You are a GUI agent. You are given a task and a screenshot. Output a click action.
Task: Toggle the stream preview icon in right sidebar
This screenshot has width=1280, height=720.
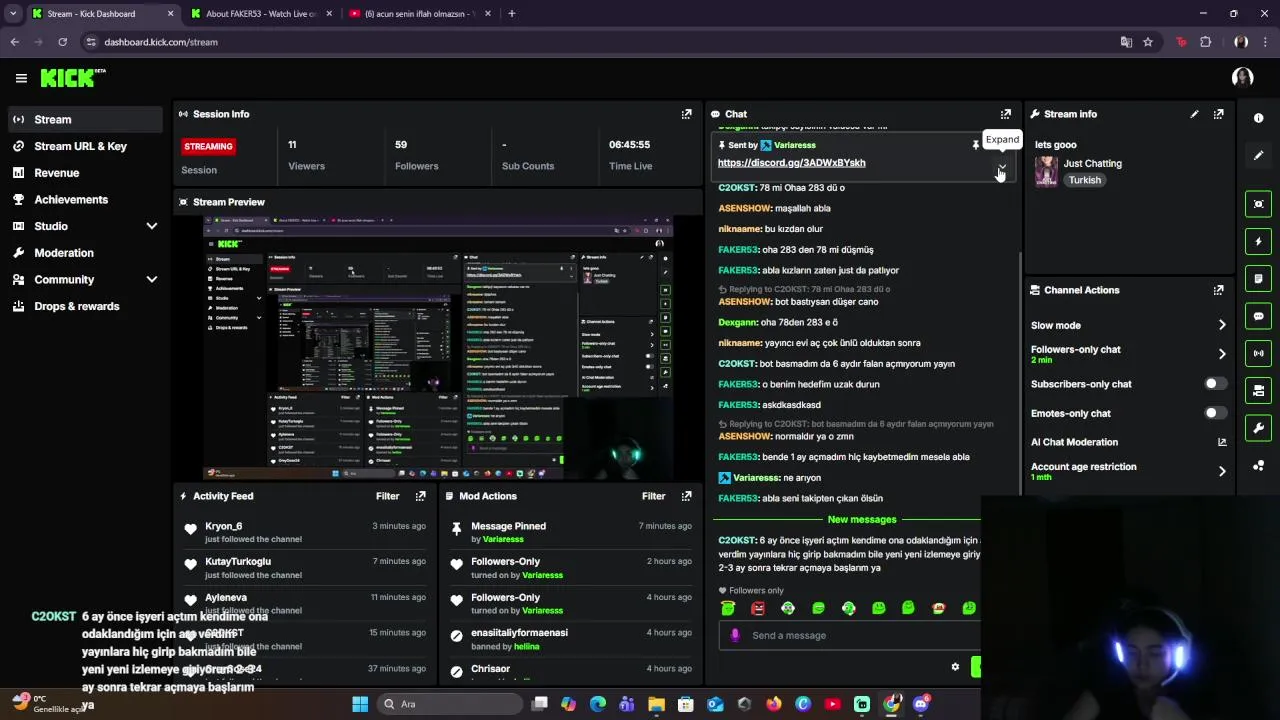1258,204
